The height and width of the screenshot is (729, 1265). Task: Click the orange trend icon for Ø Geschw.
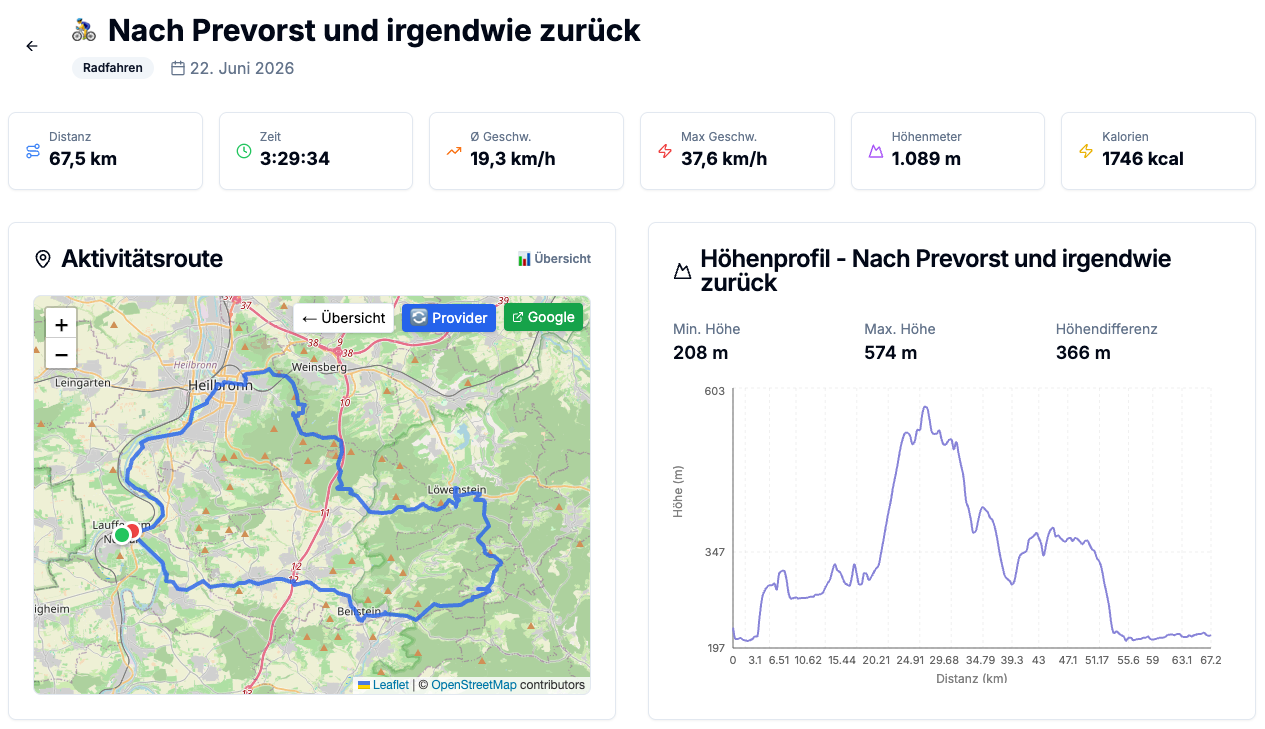pyautogui.click(x=454, y=151)
